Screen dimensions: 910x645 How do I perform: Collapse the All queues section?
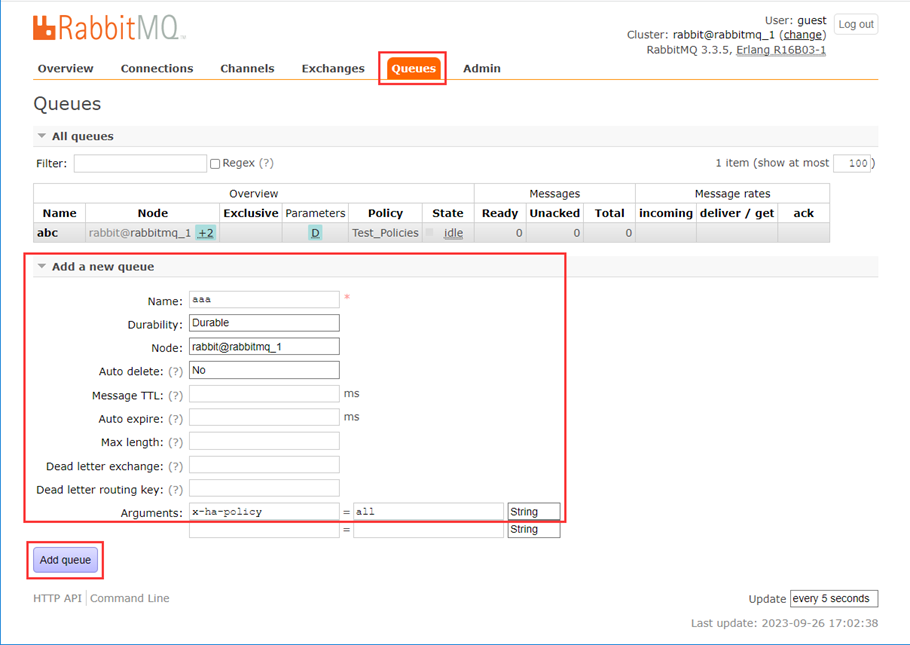82,136
